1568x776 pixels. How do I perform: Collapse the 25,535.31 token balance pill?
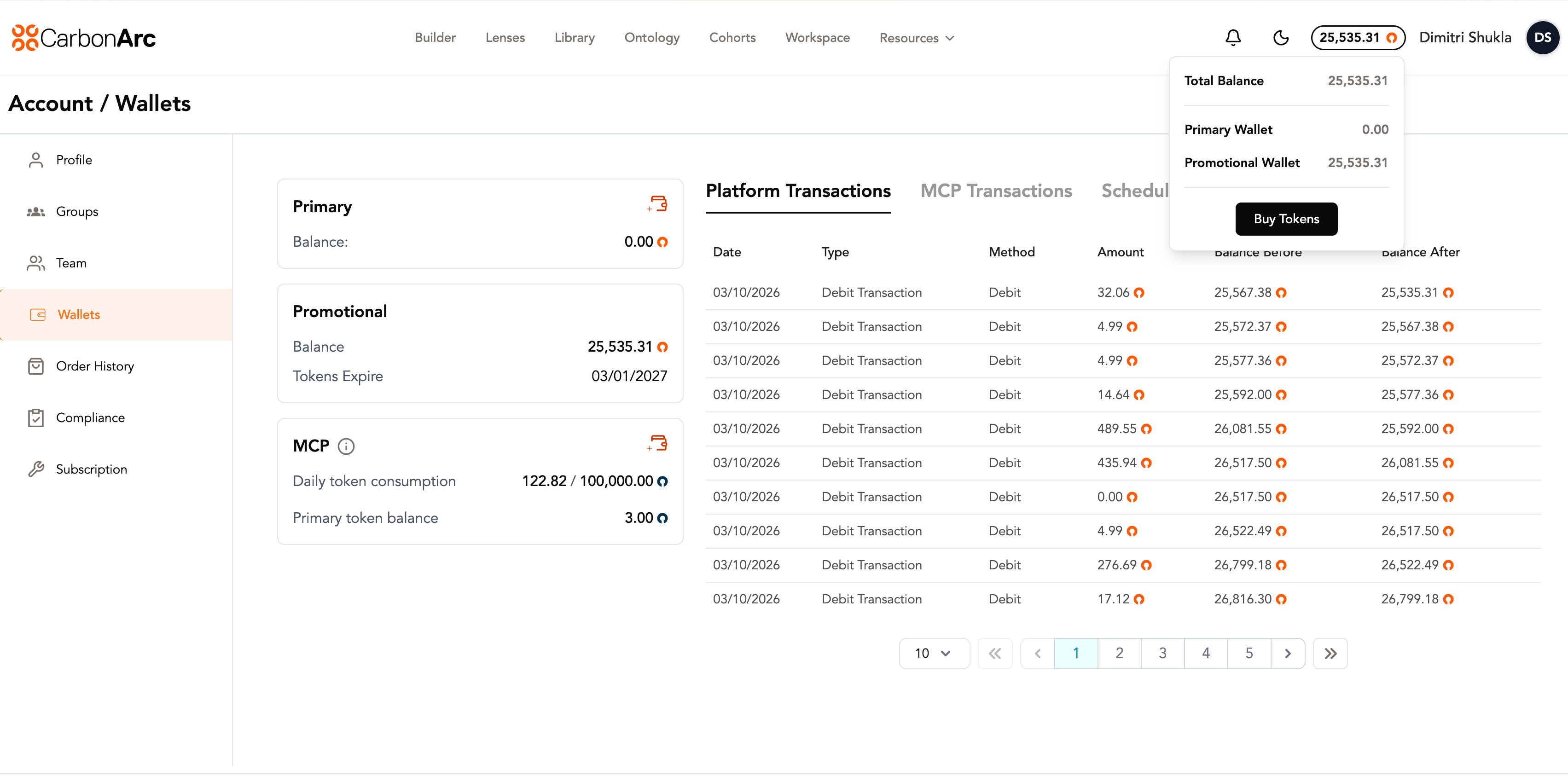point(1358,38)
